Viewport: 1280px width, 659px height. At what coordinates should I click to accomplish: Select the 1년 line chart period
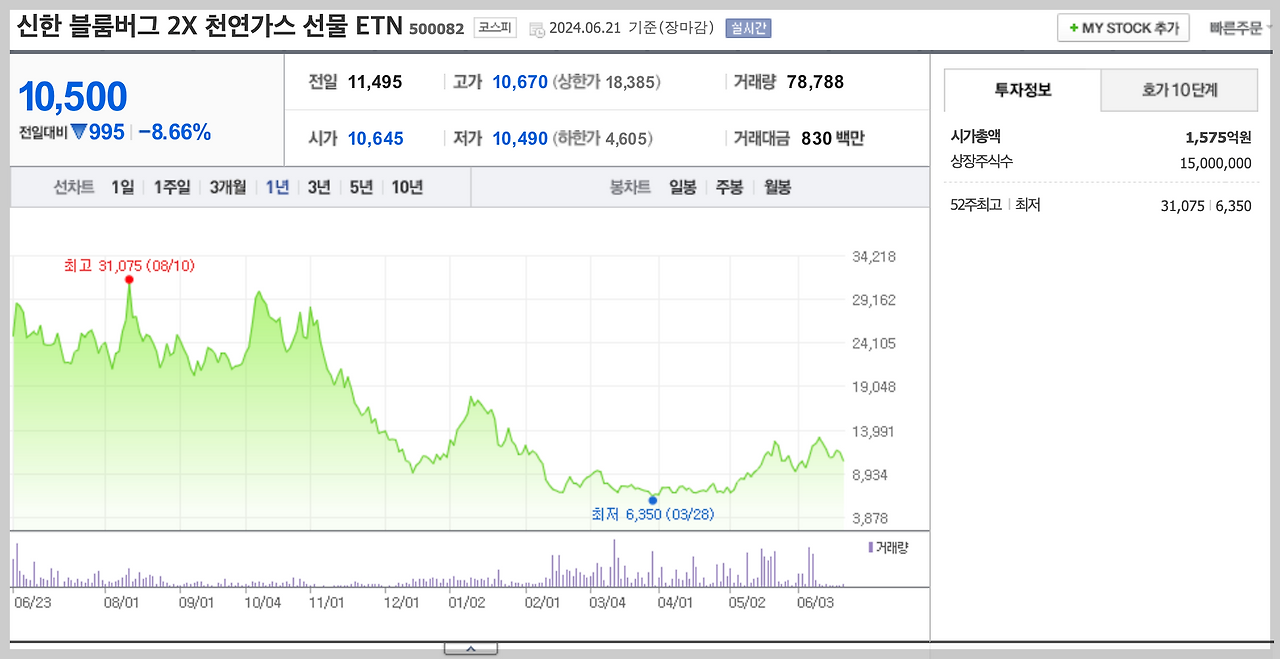coord(277,187)
